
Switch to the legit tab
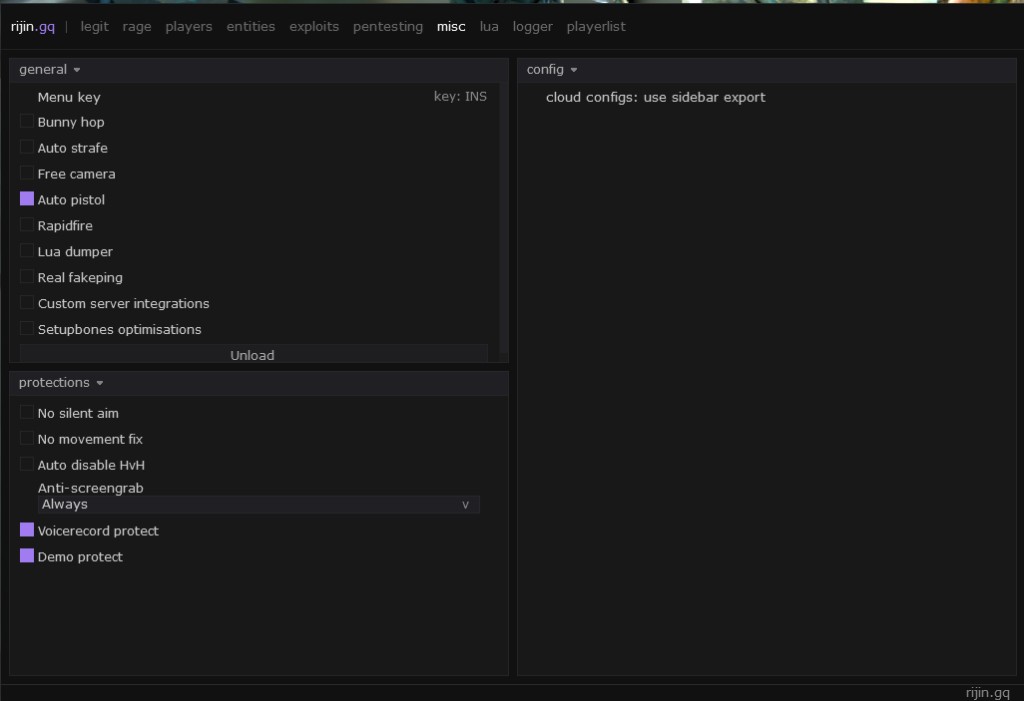[x=95, y=27]
